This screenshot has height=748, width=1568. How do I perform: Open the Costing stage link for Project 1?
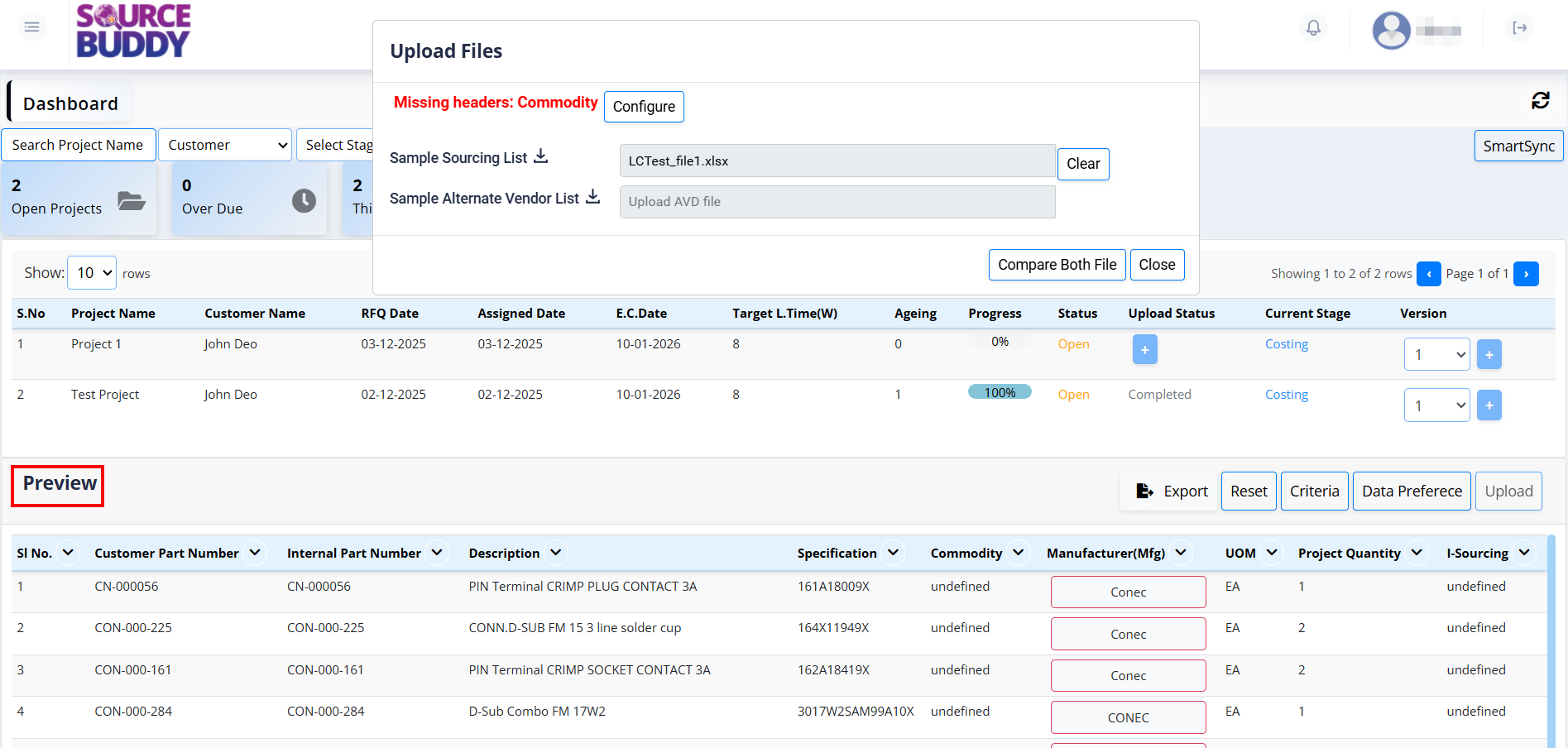point(1286,344)
